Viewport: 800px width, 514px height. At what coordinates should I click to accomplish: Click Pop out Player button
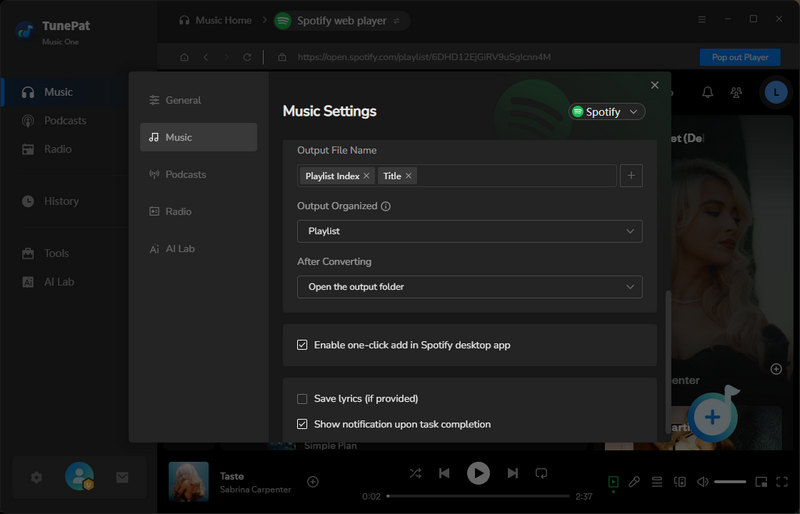tap(740, 57)
